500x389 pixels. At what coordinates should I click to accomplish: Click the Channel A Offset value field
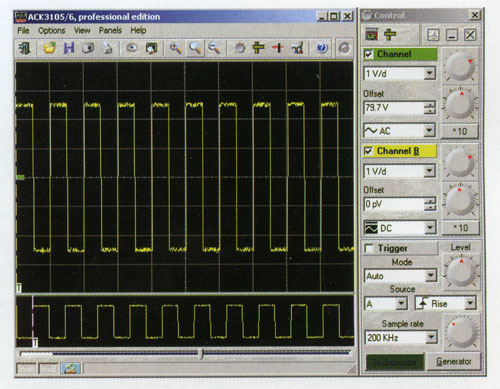(x=394, y=108)
